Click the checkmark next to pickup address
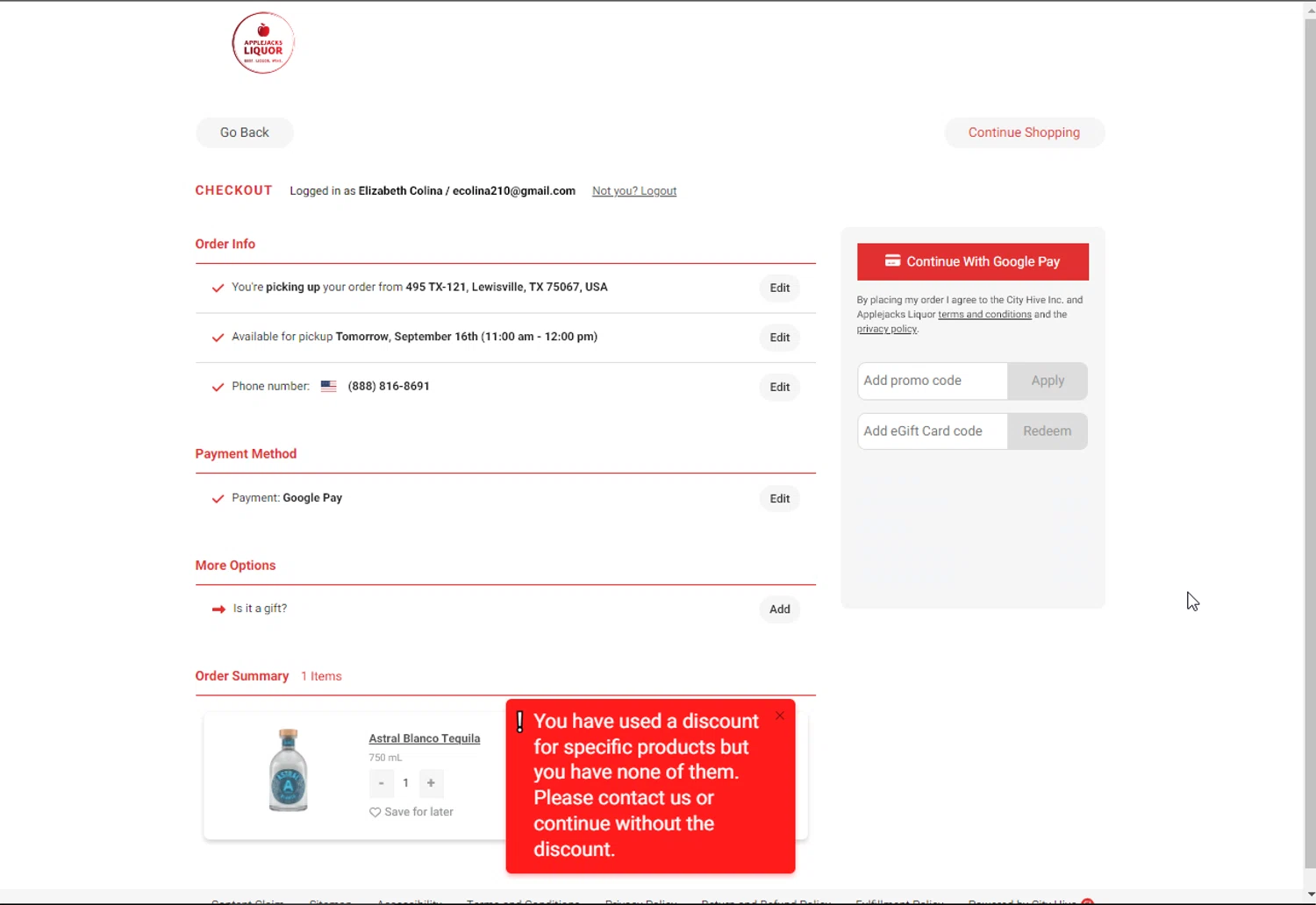This screenshot has width=1316, height=905. point(218,288)
